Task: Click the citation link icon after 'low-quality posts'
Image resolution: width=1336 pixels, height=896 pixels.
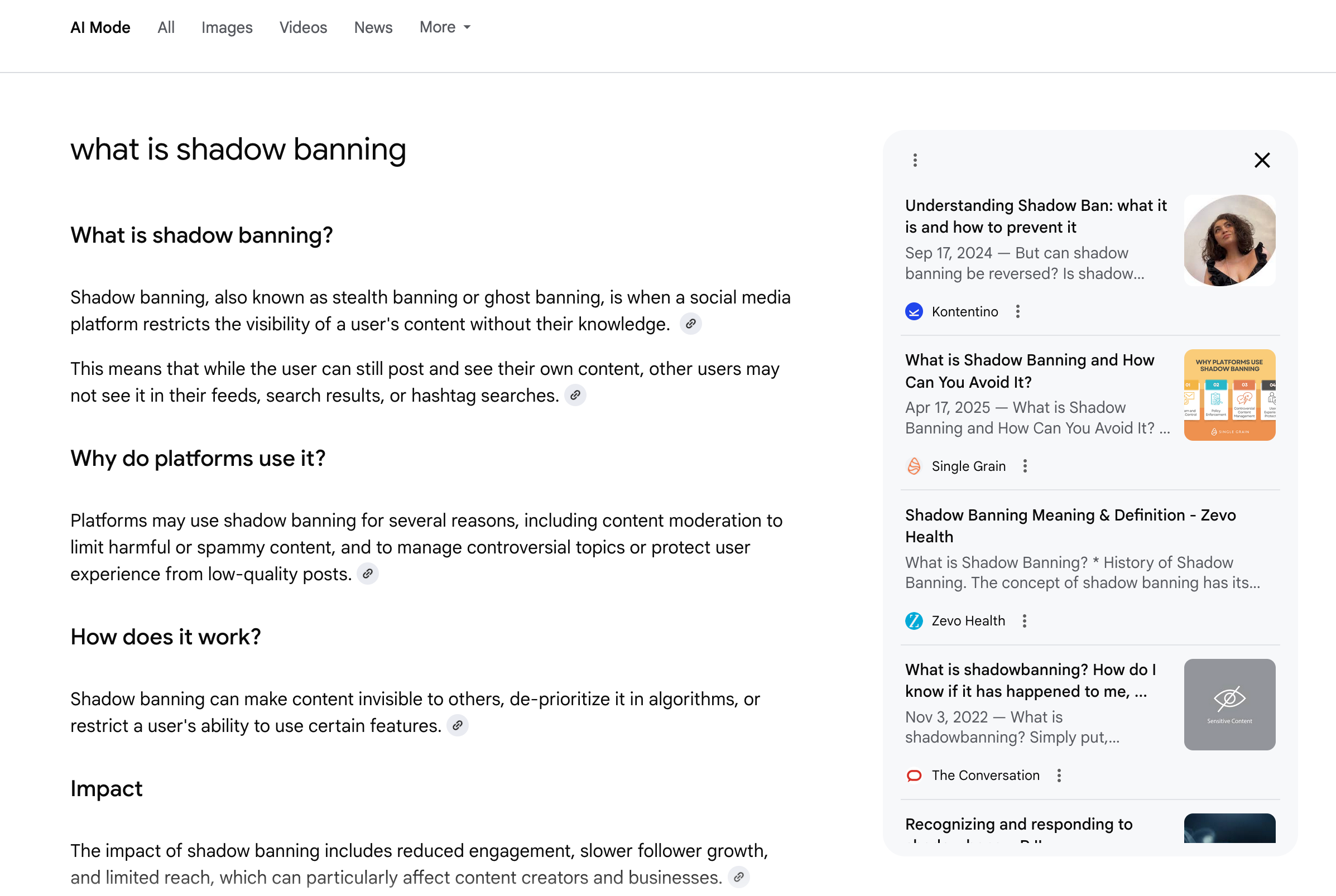Action: pos(367,574)
